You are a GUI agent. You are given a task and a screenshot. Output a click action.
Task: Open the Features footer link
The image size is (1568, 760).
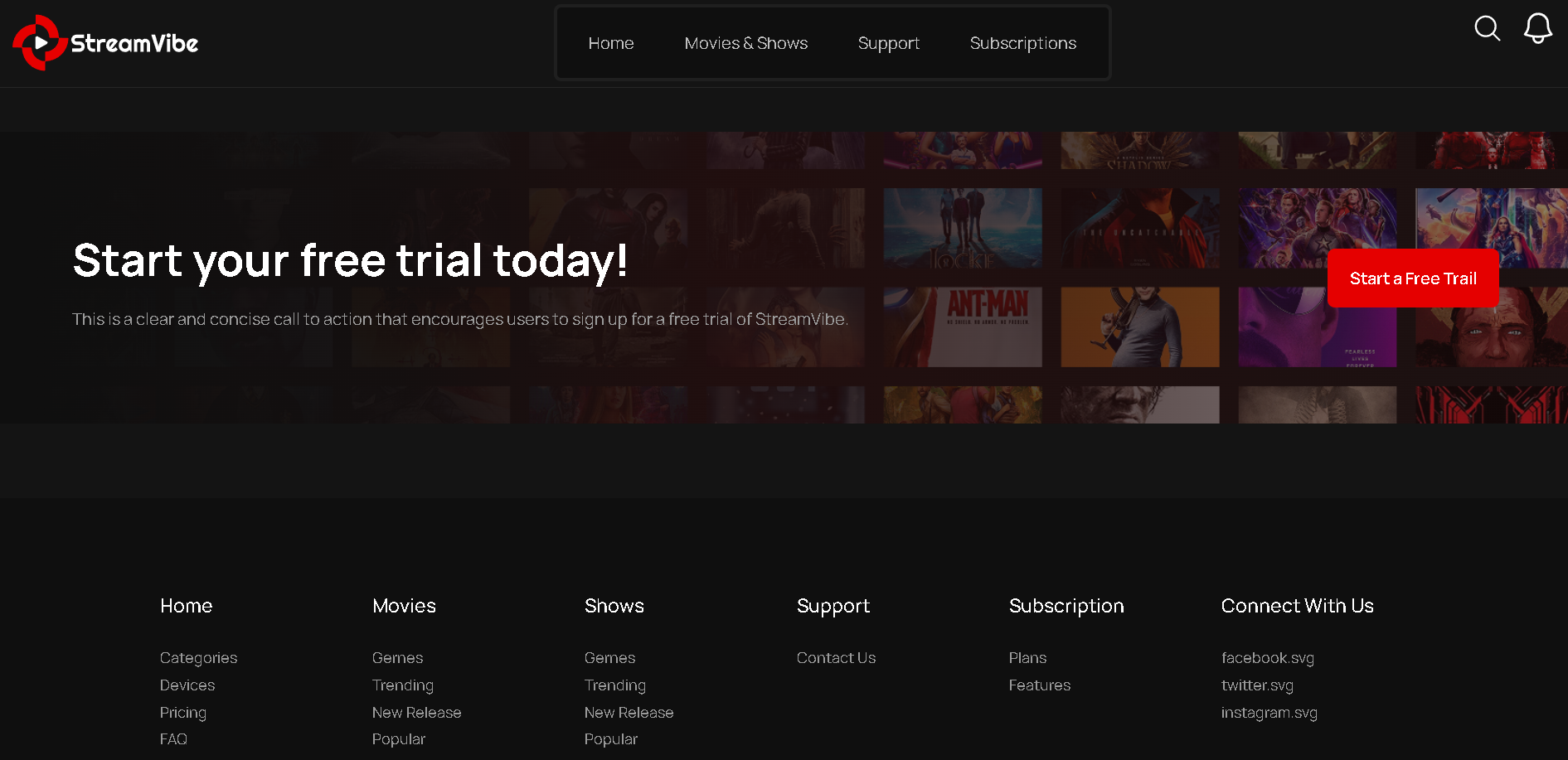pyautogui.click(x=1040, y=685)
